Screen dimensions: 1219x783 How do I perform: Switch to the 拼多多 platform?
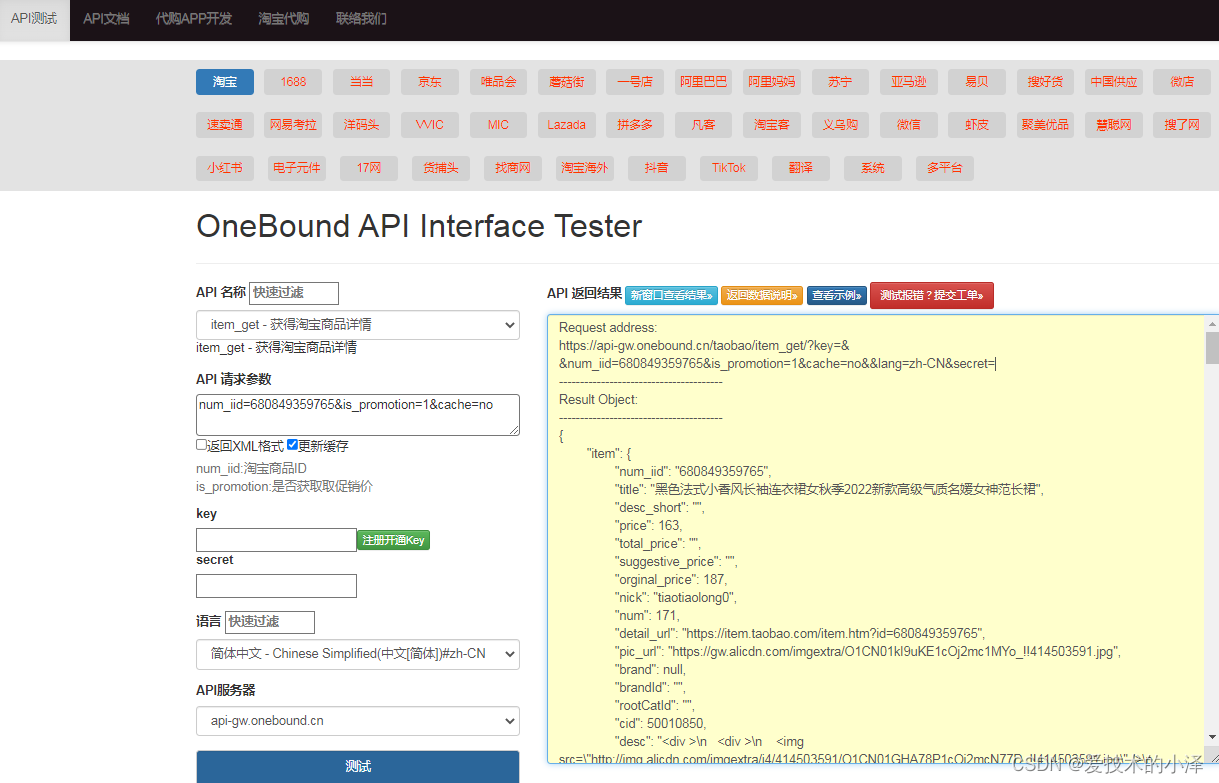point(635,125)
